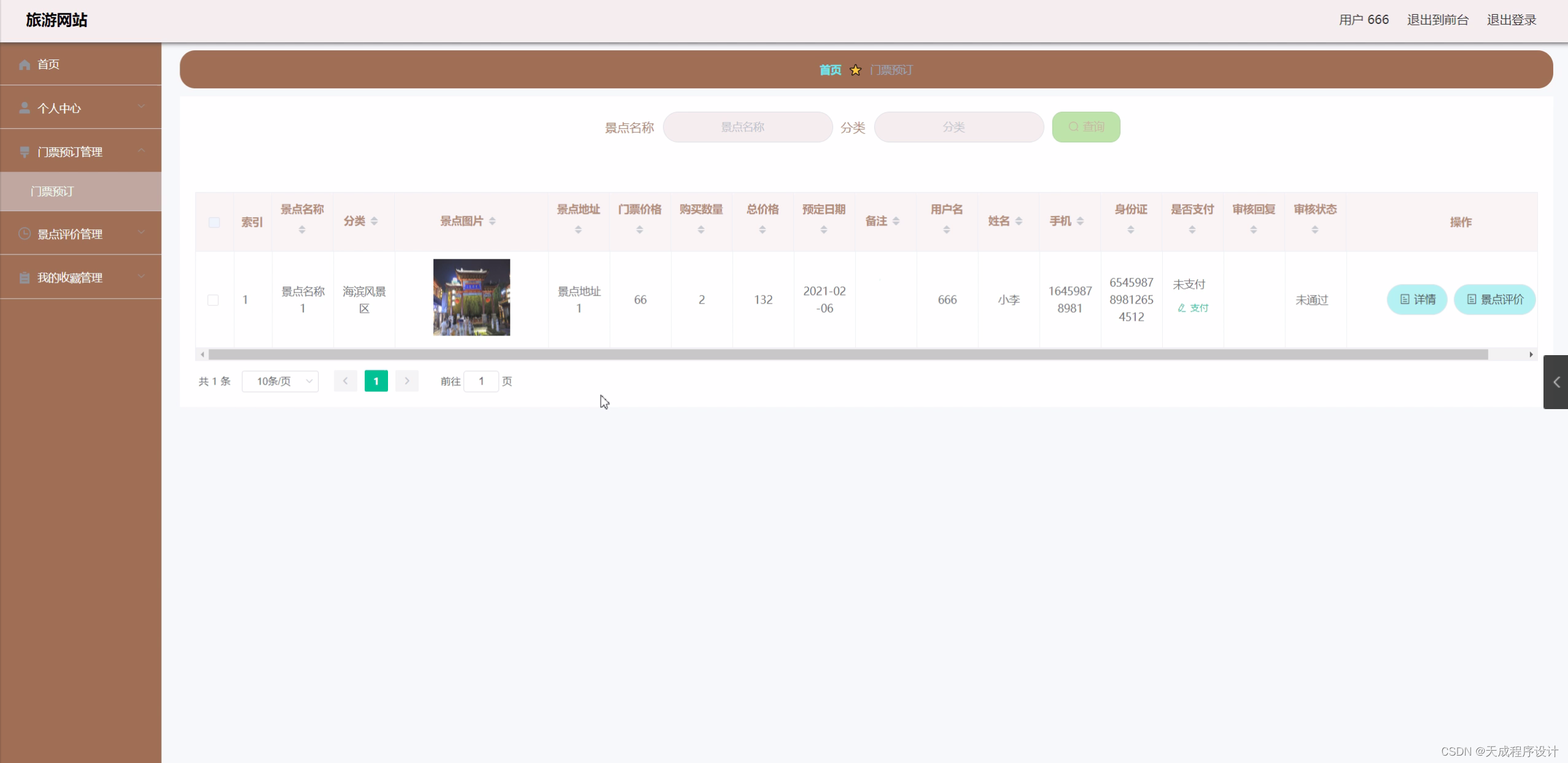Click the 查询 search button
Viewport: 1568px width, 763px height.
click(1086, 127)
